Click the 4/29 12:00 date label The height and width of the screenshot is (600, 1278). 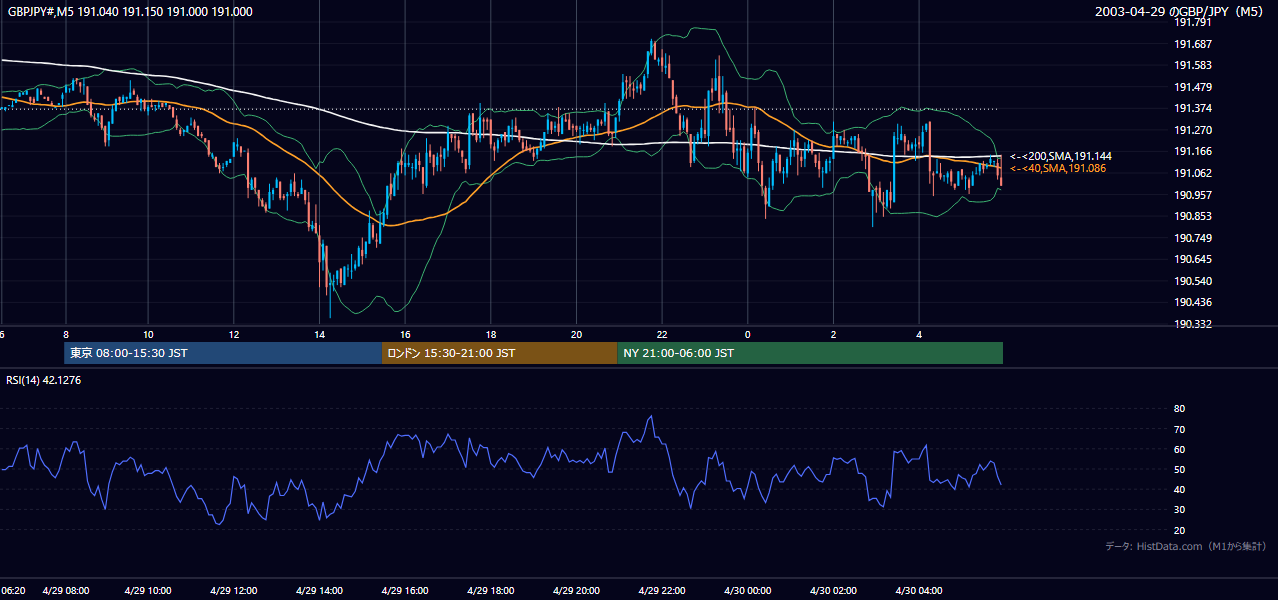click(236, 590)
